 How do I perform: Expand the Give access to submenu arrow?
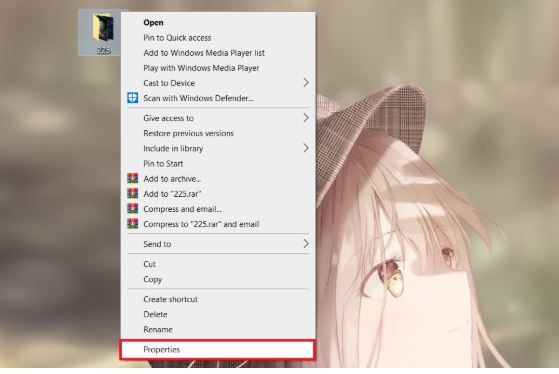306,118
